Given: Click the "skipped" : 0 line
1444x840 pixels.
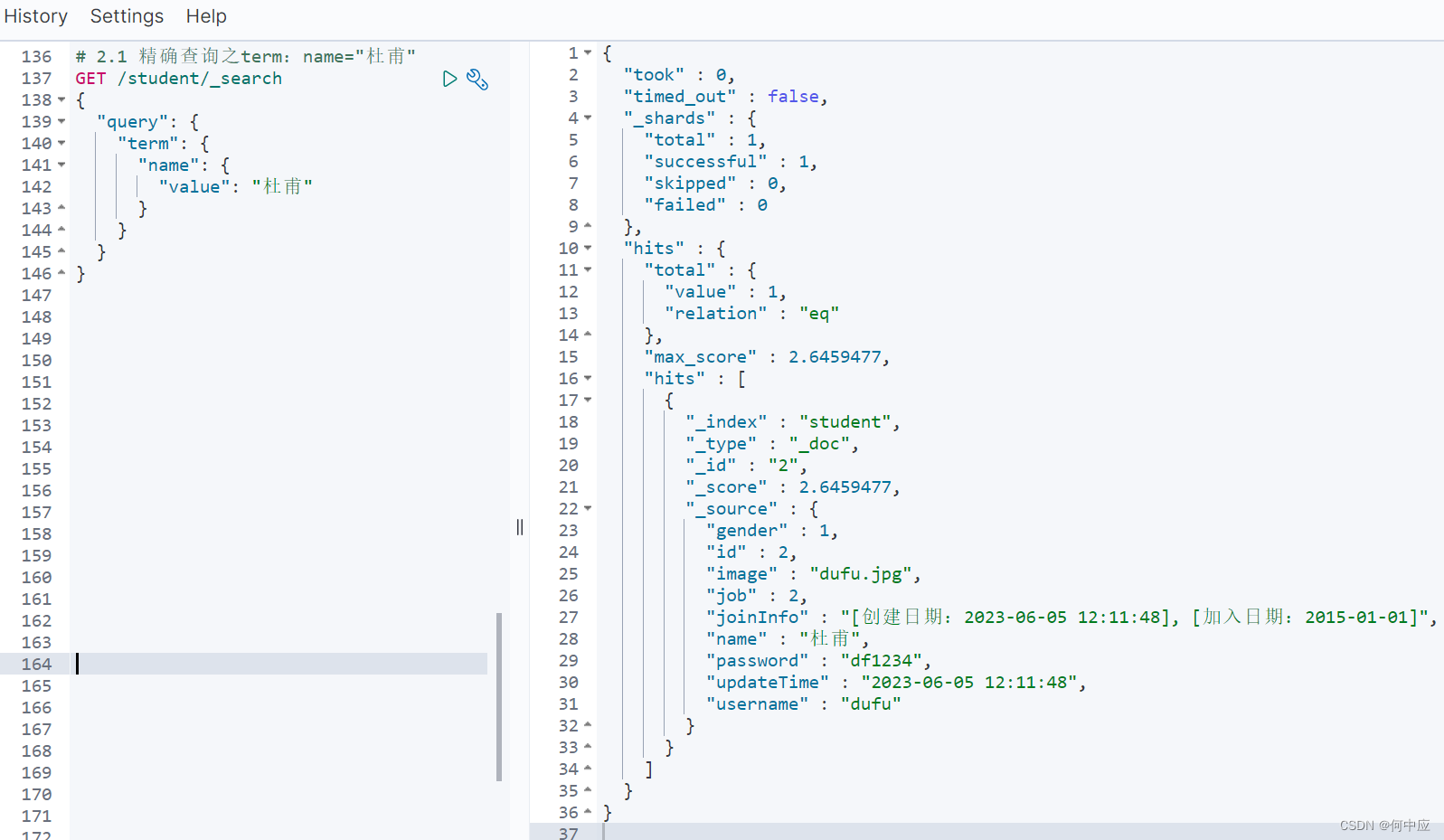Looking at the screenshot, I should point(715,184).
